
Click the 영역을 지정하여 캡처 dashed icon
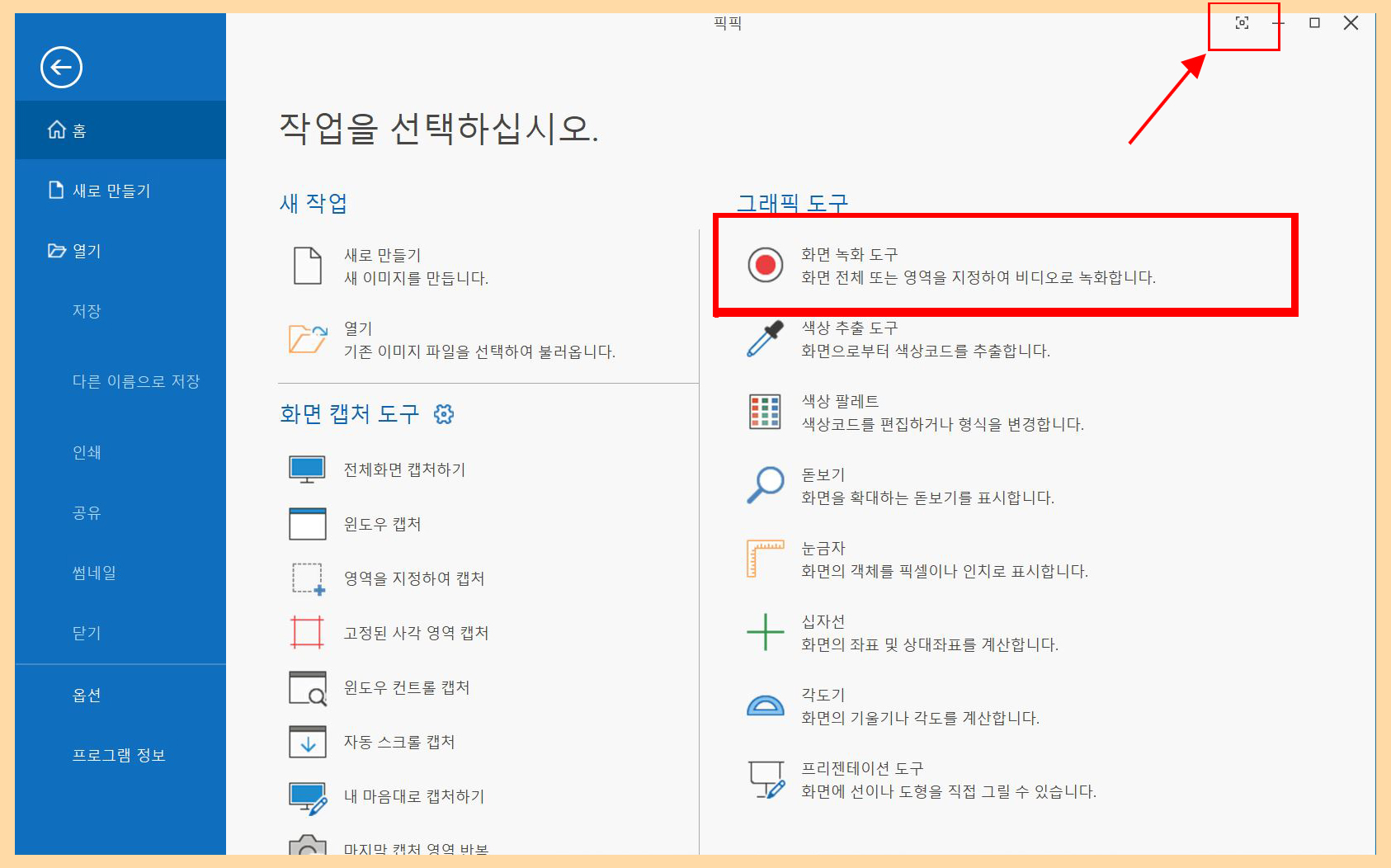click(308, 578)
